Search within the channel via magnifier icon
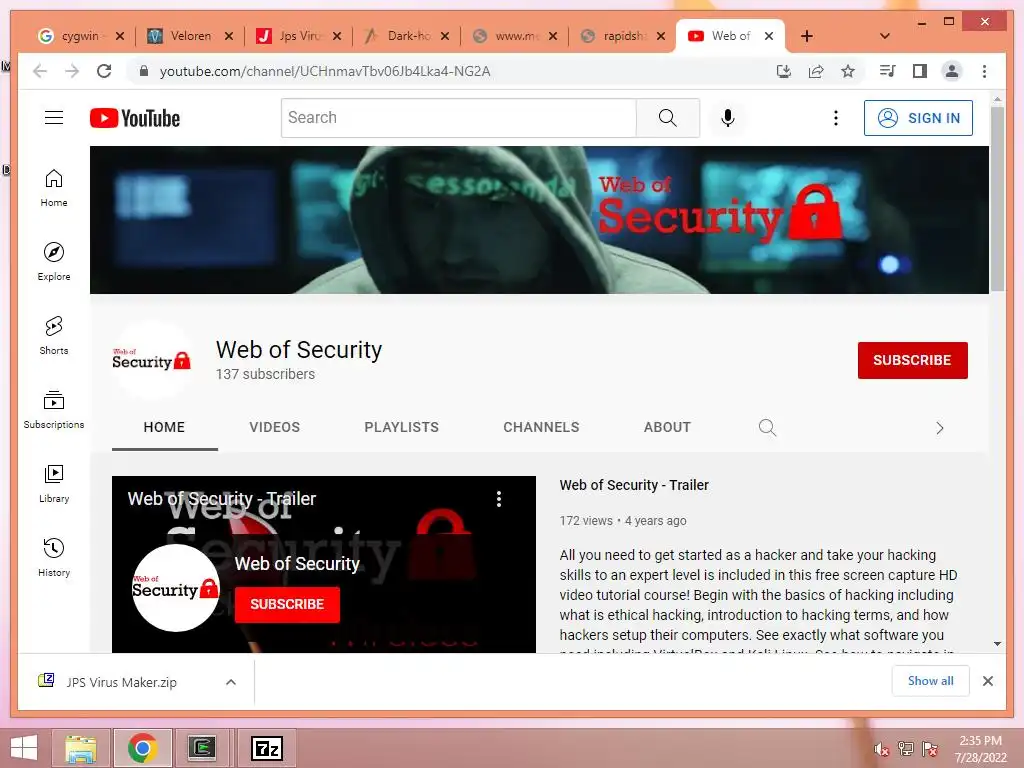 (x=767, y=428)
